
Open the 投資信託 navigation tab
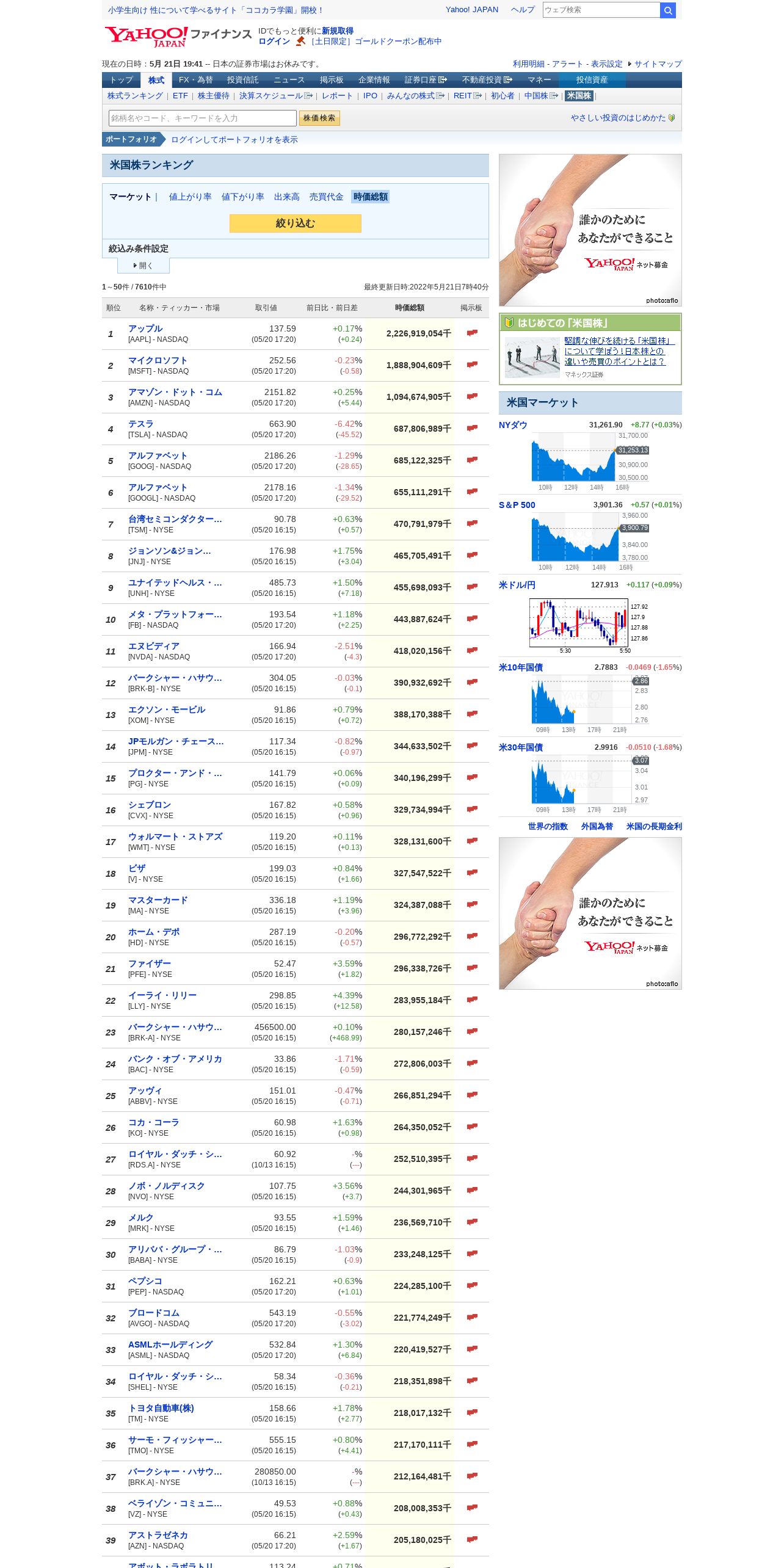pos(242,80)
